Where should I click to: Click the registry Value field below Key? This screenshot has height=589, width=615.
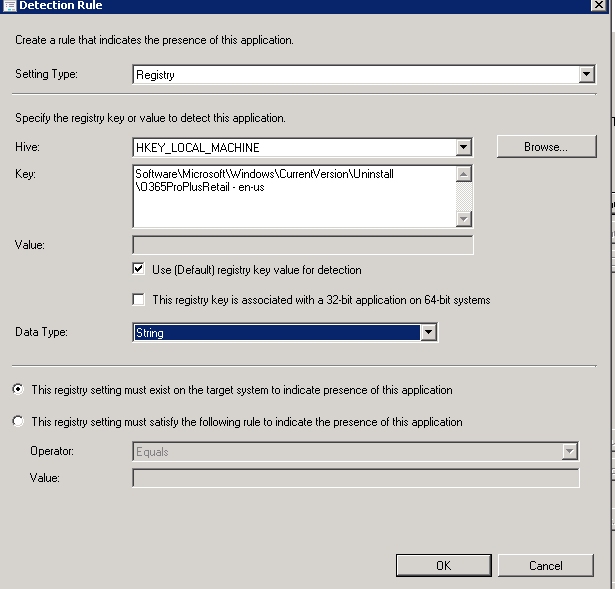pos(303,245)
